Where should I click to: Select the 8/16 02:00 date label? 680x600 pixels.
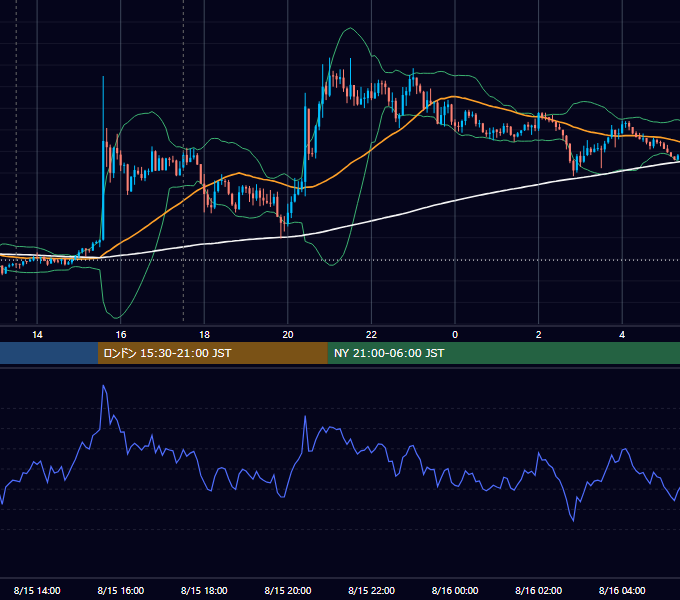538,590
